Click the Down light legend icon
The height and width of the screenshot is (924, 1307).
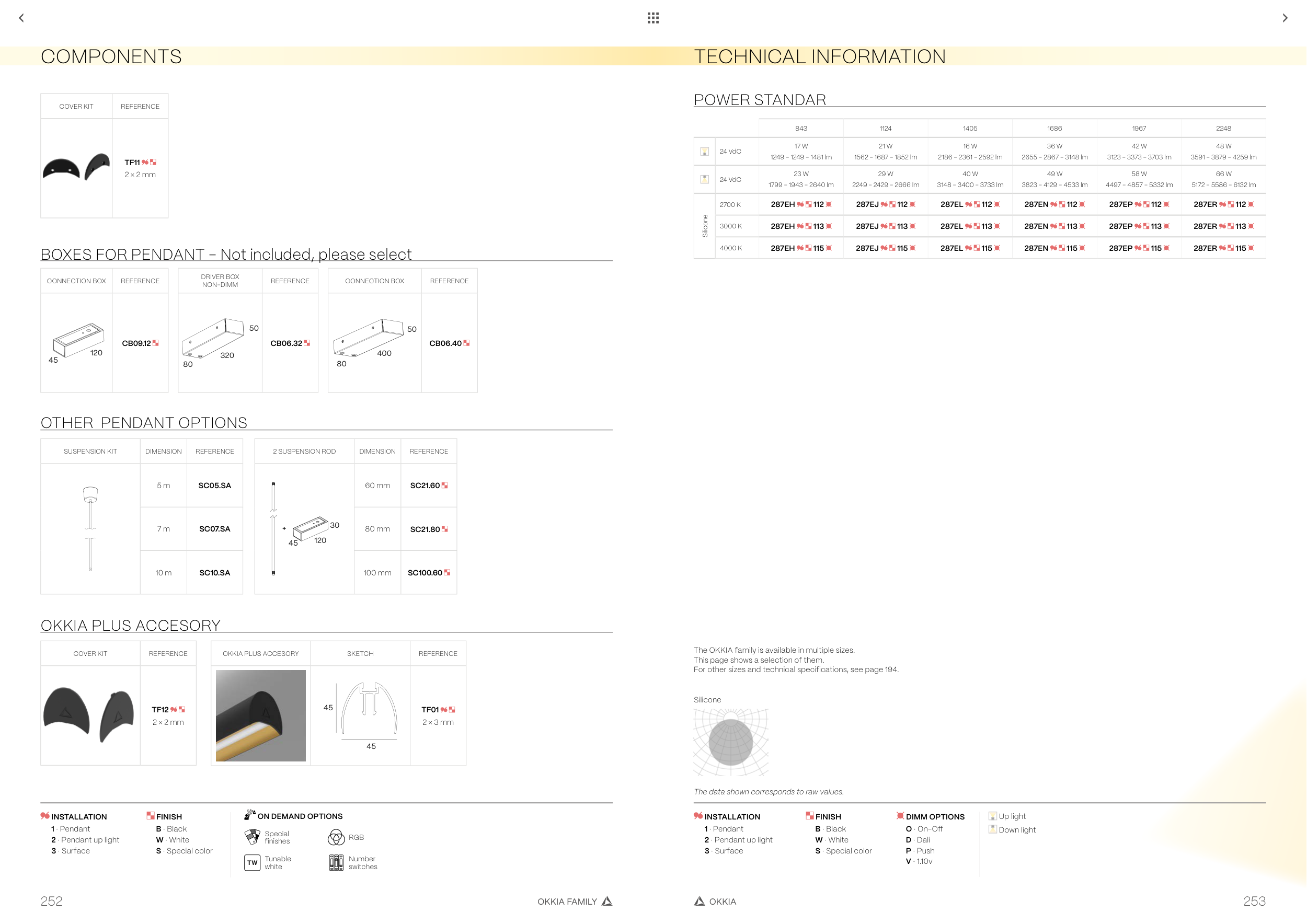pos(992,829)
